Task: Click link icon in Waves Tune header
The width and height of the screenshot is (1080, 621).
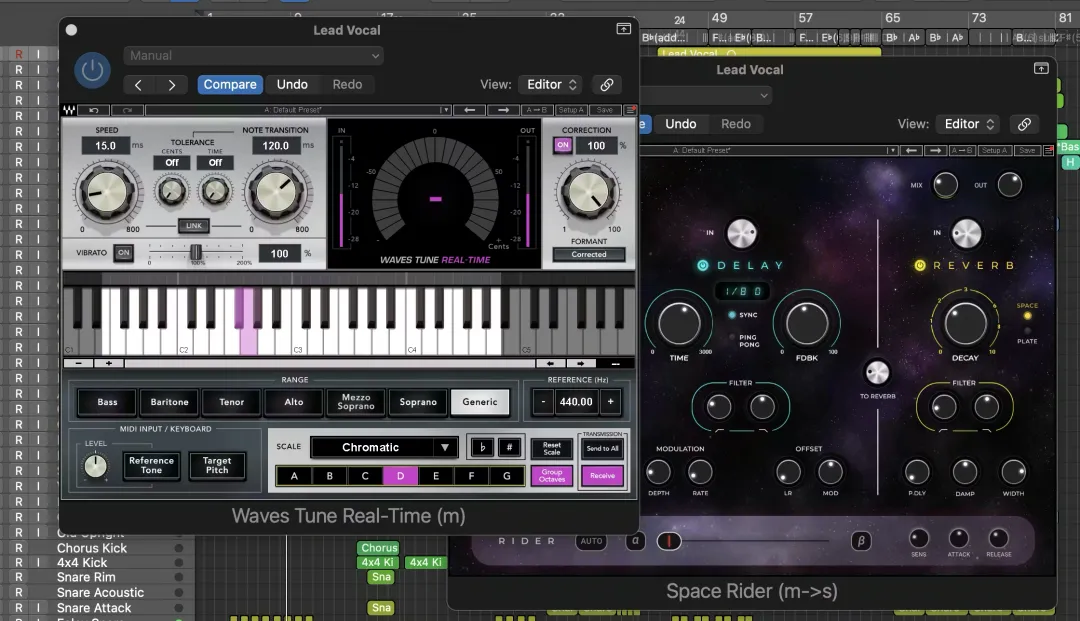Action: coord(607,85)
